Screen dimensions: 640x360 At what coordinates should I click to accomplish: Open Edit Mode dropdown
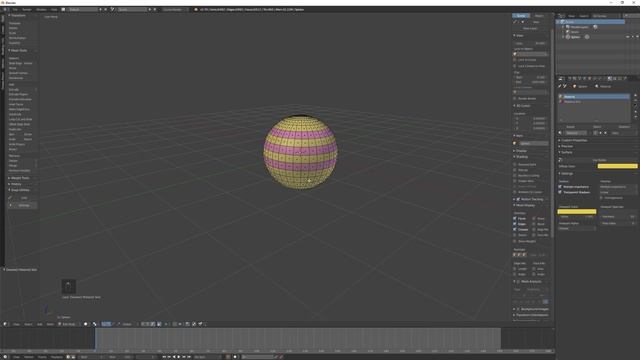click(68, 324)
